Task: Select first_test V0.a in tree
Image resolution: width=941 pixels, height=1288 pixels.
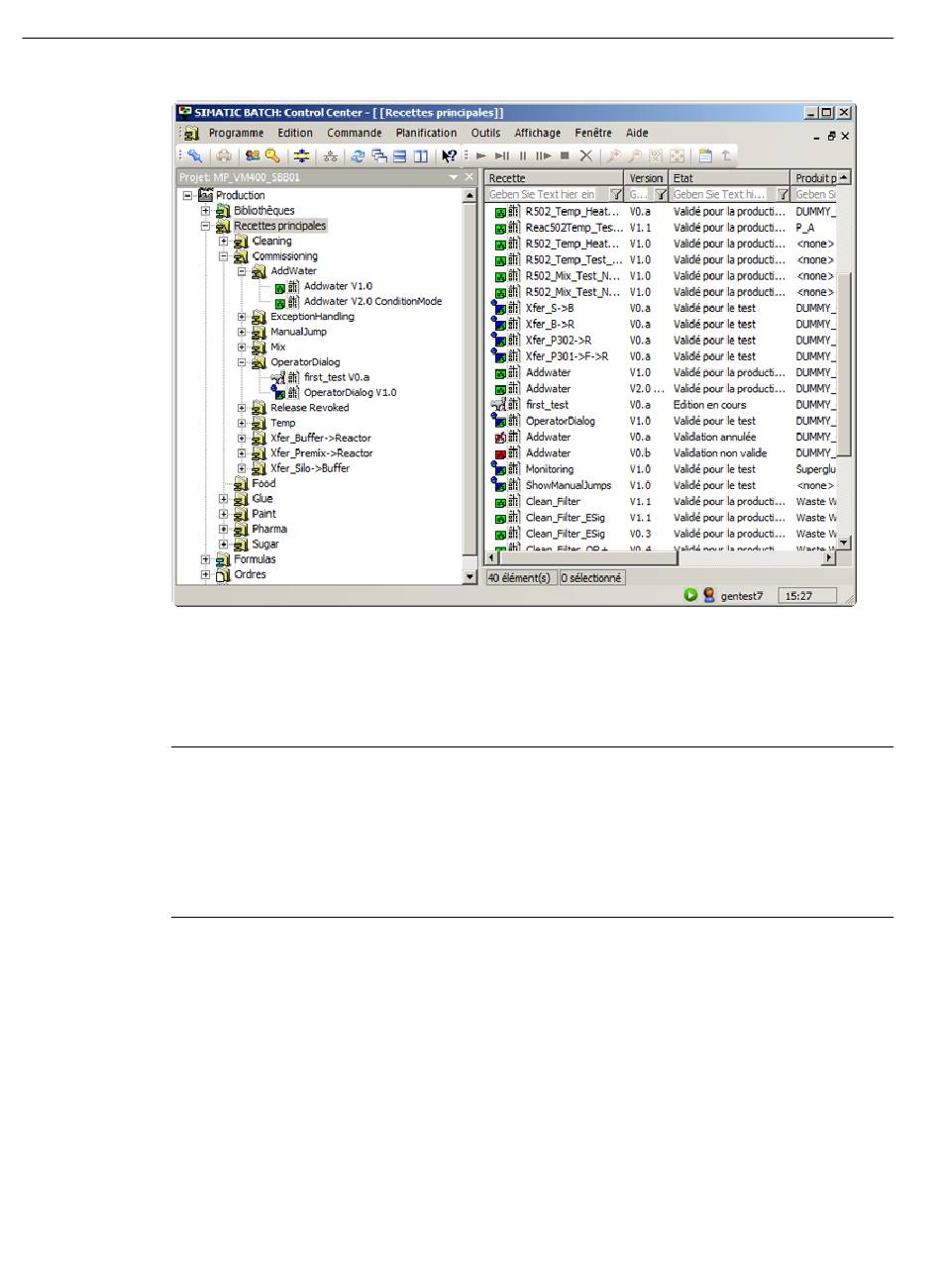Action: pos(337,377)
